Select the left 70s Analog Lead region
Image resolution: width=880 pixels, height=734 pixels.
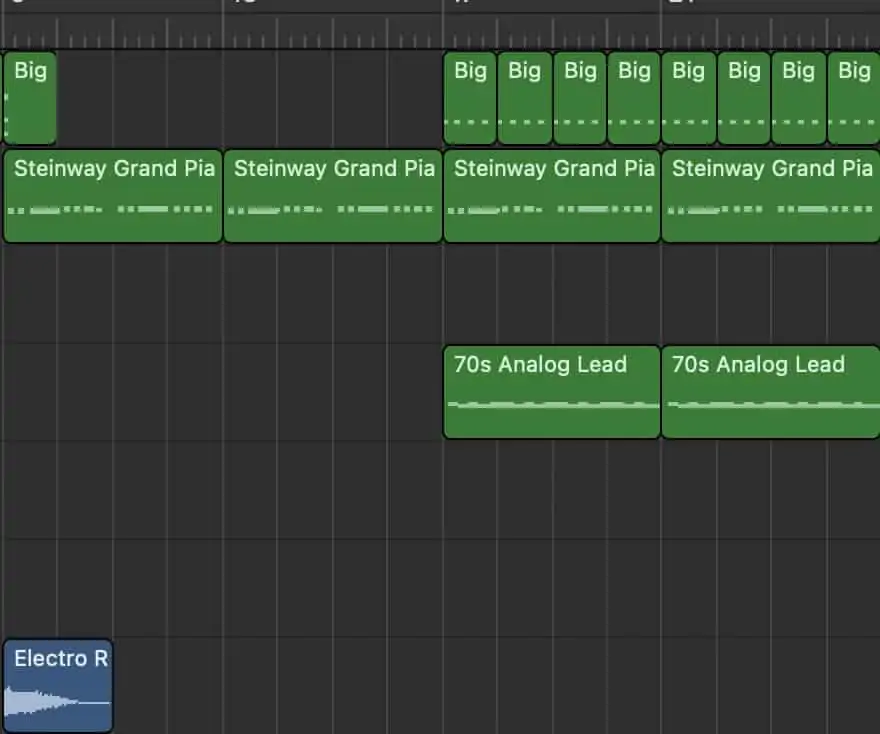[x=551, y=392]
